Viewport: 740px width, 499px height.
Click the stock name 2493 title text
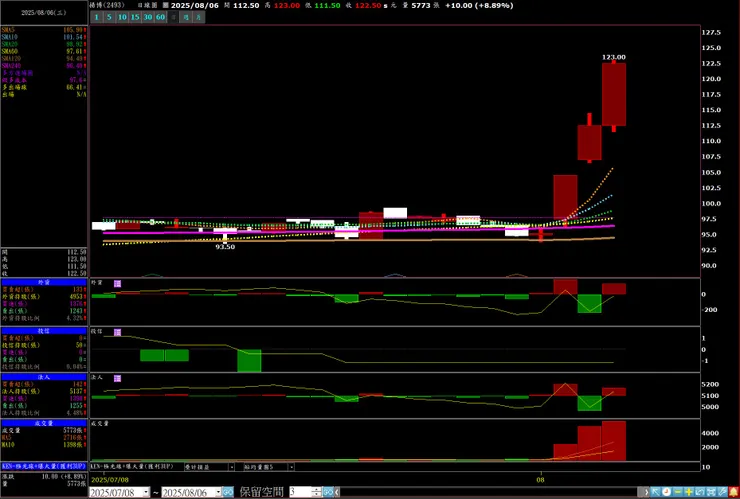pyautogui.click(x=107, y=6)
